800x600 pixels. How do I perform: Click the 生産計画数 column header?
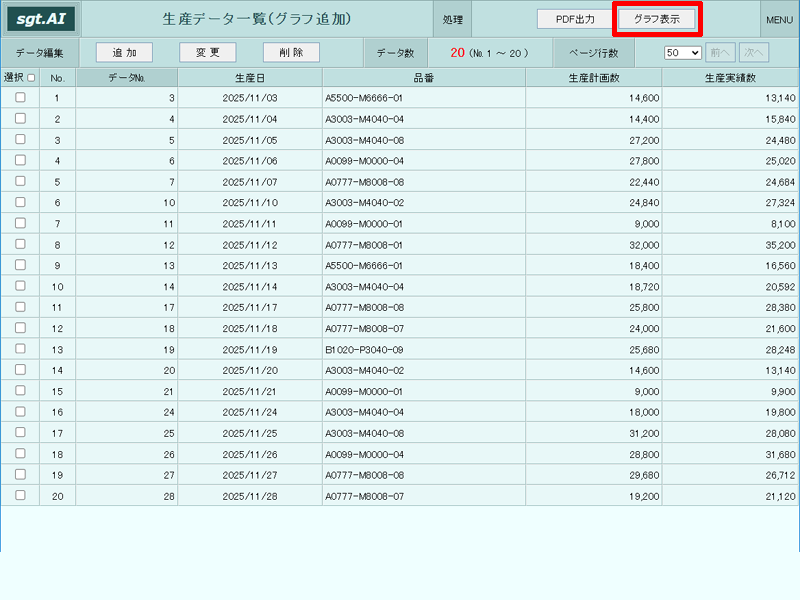coord(594,78)
